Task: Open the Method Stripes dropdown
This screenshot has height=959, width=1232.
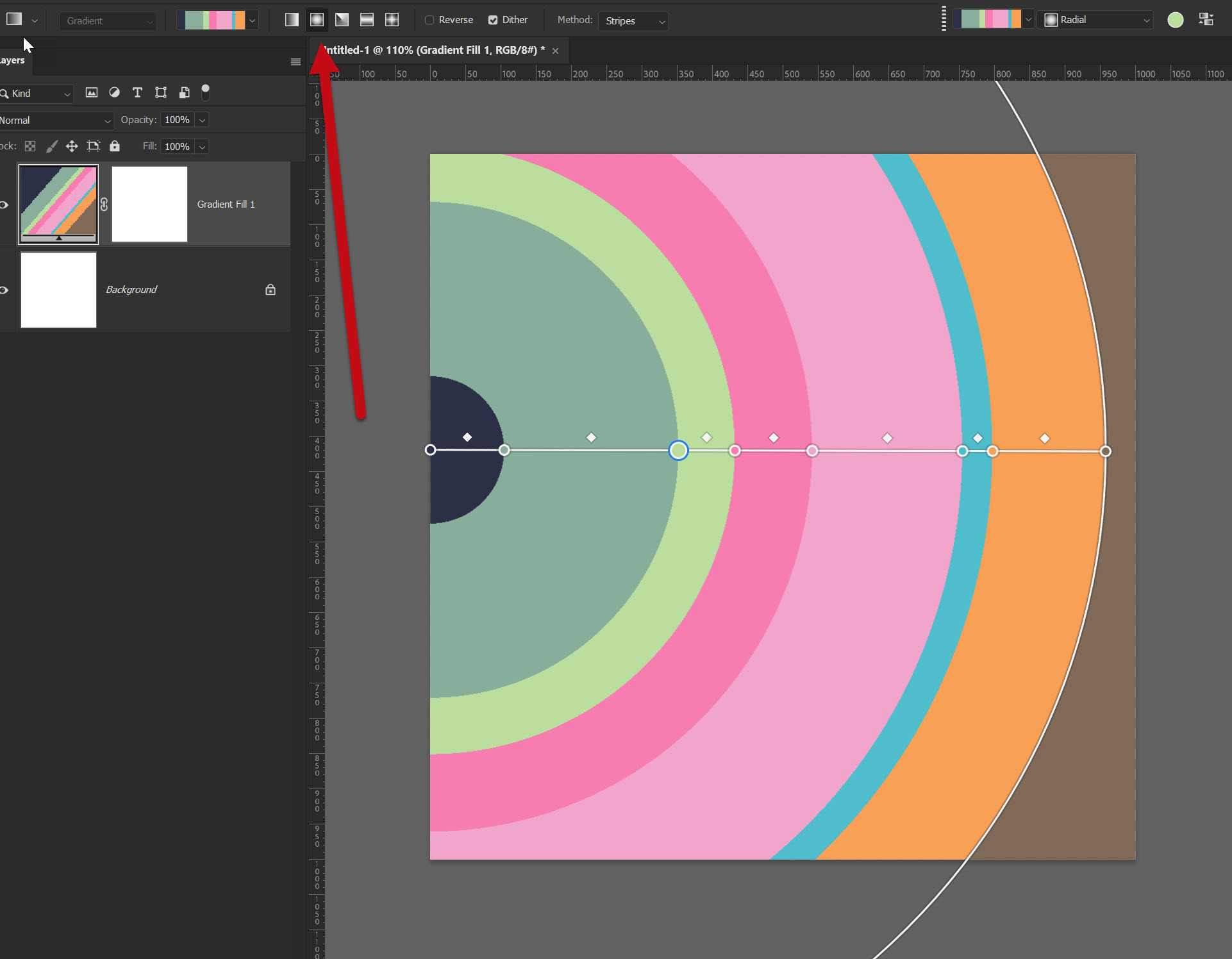Action: coord(633,21)
